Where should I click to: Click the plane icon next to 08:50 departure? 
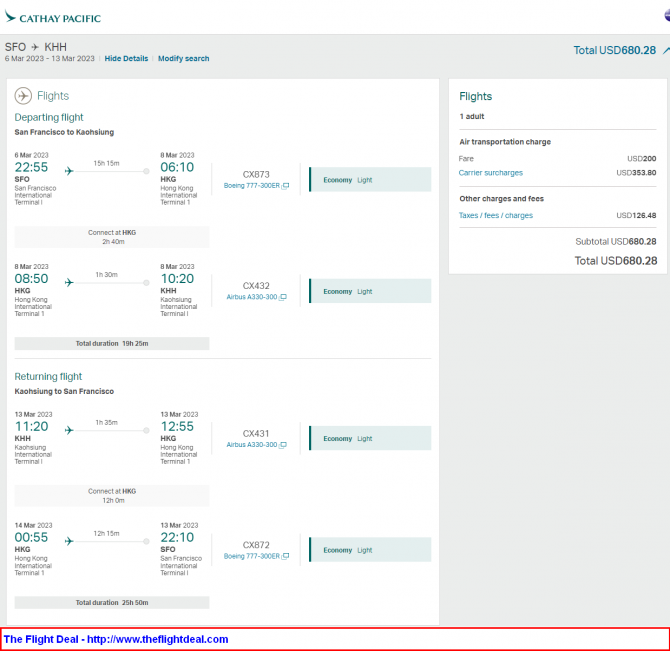[69, 282]
